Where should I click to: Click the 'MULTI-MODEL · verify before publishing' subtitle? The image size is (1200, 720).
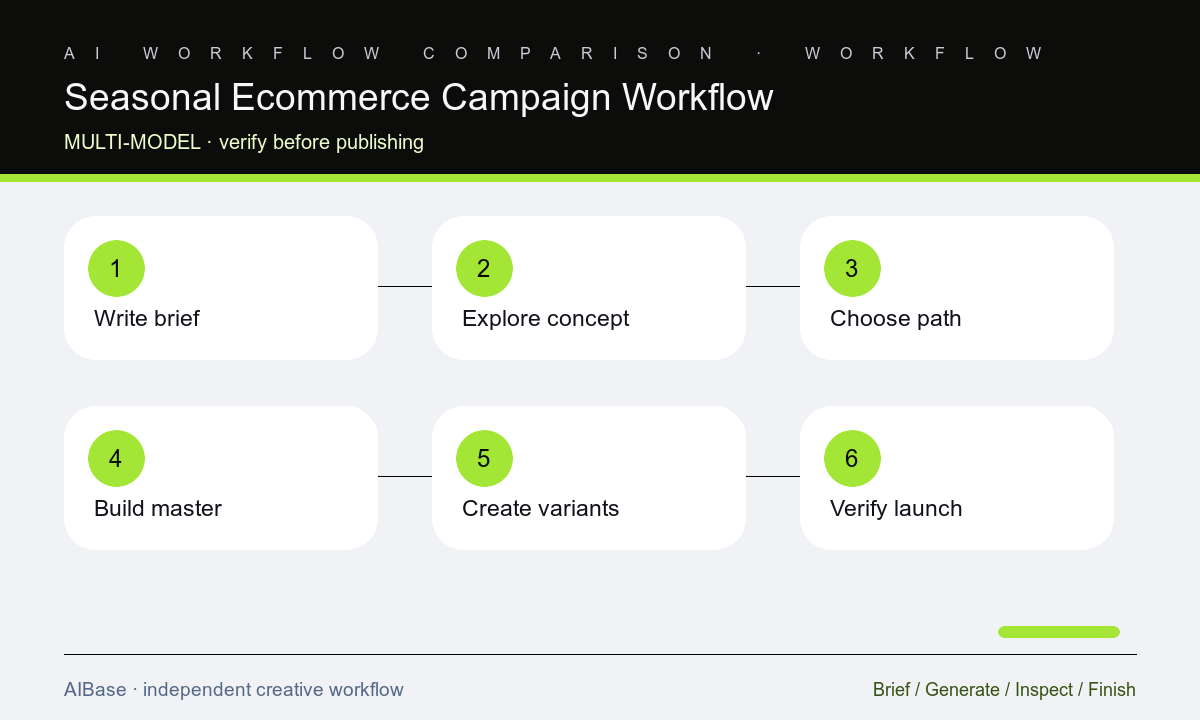[x=244, y=142]
